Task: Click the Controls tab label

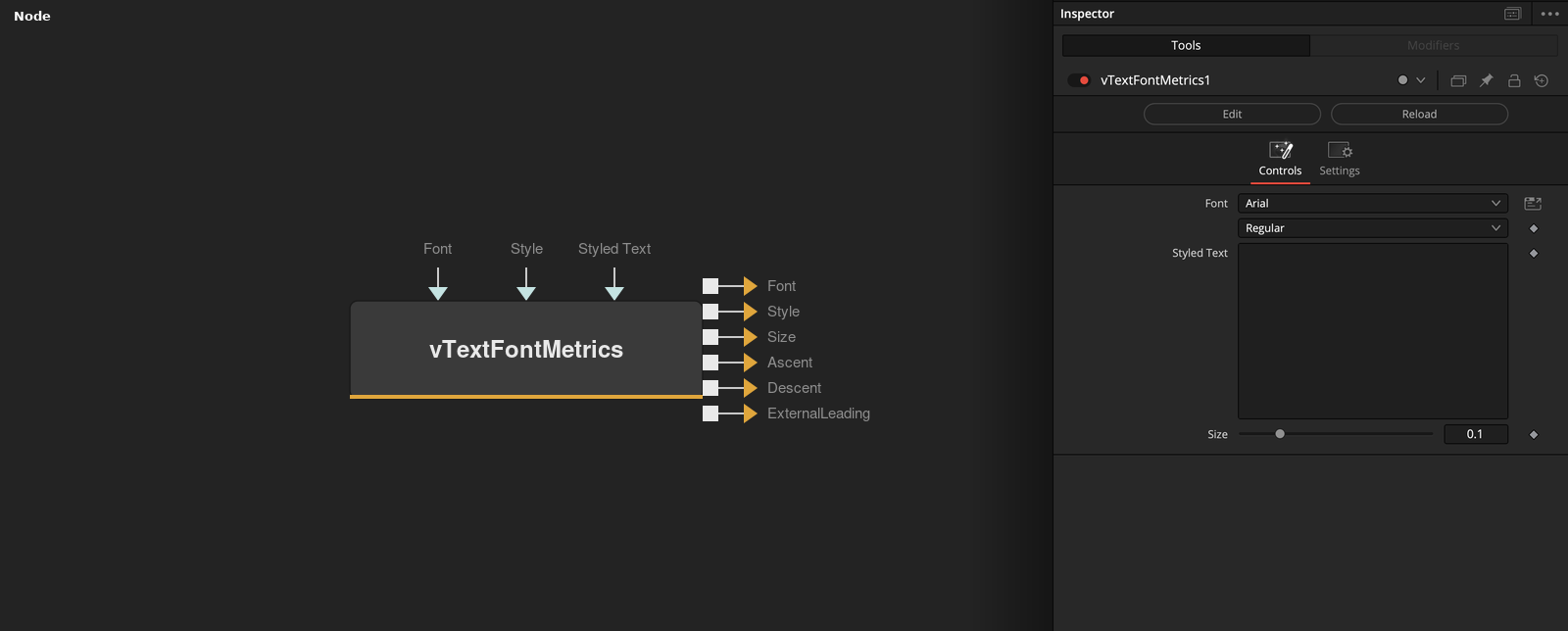Action: point(1280,170)
